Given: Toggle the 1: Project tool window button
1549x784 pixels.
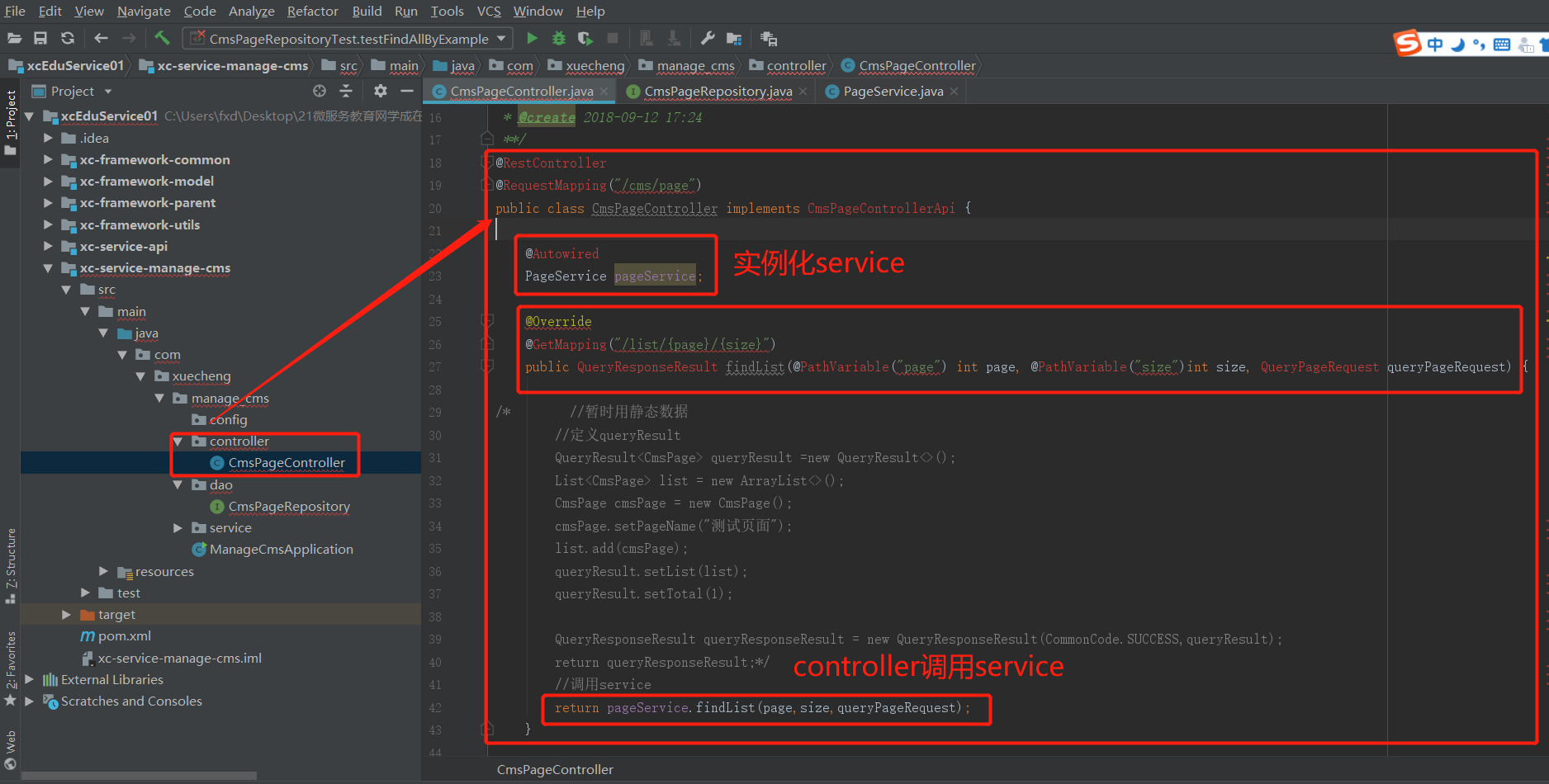Looking at the screenshot, I should [x=11, y=122].
